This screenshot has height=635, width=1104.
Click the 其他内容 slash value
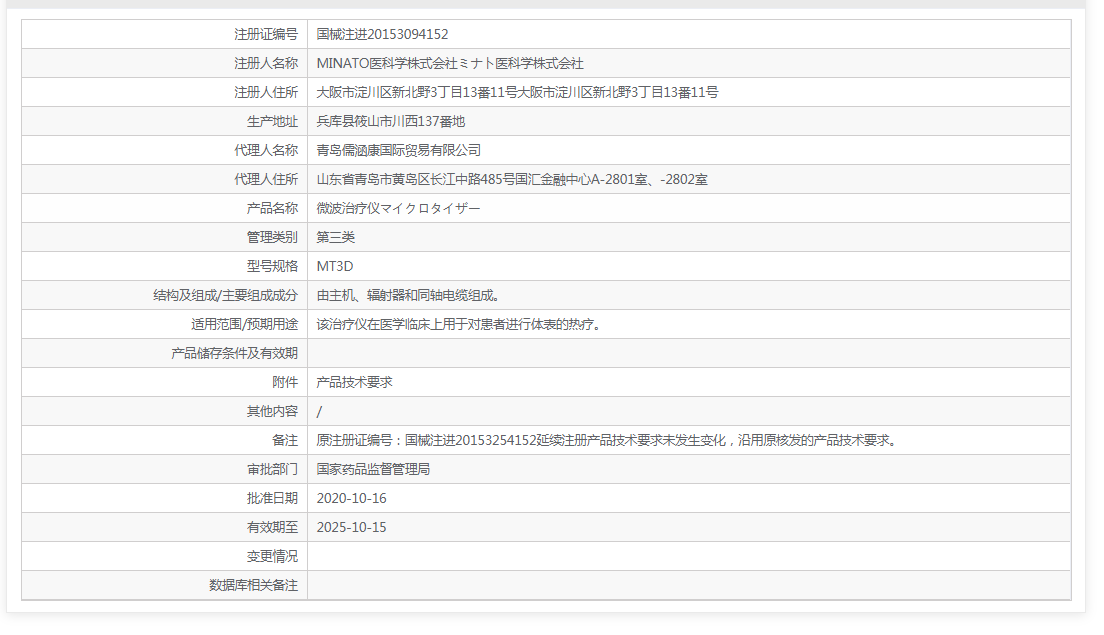pyautogui.click(x=317, y=410)
